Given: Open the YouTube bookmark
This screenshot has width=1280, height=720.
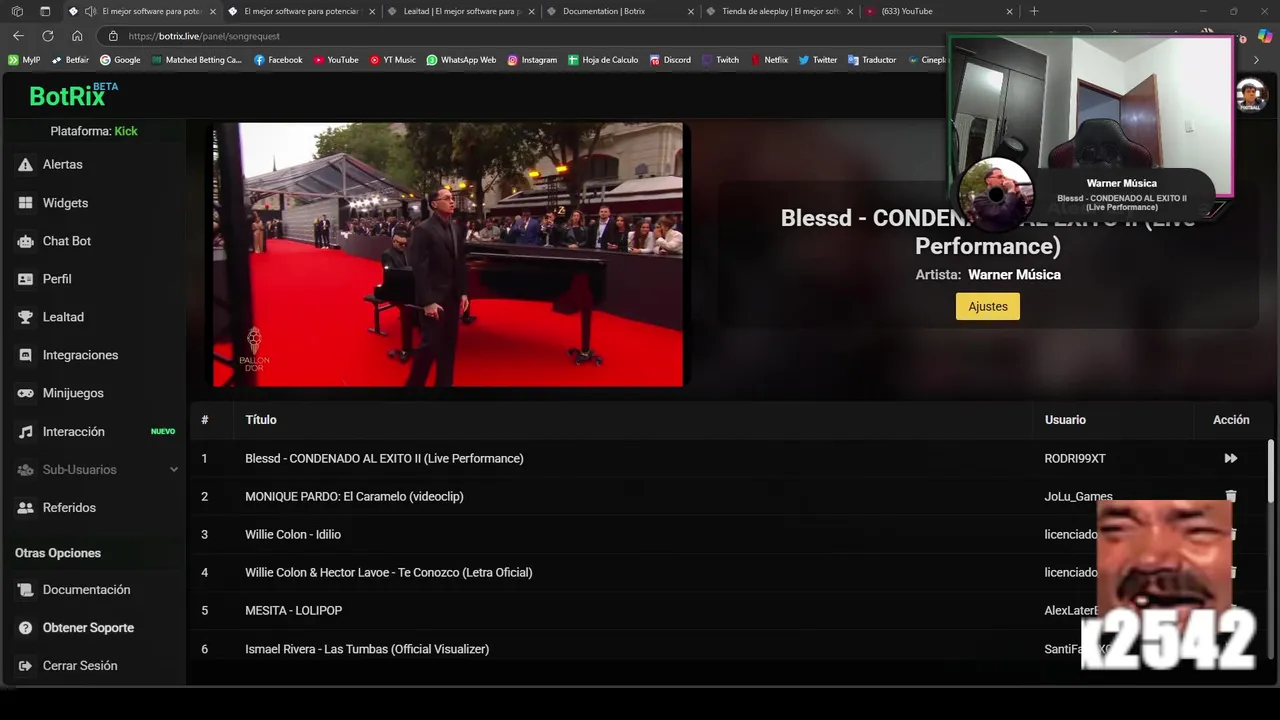Looking at the screenshot, I should coord(336,60).
